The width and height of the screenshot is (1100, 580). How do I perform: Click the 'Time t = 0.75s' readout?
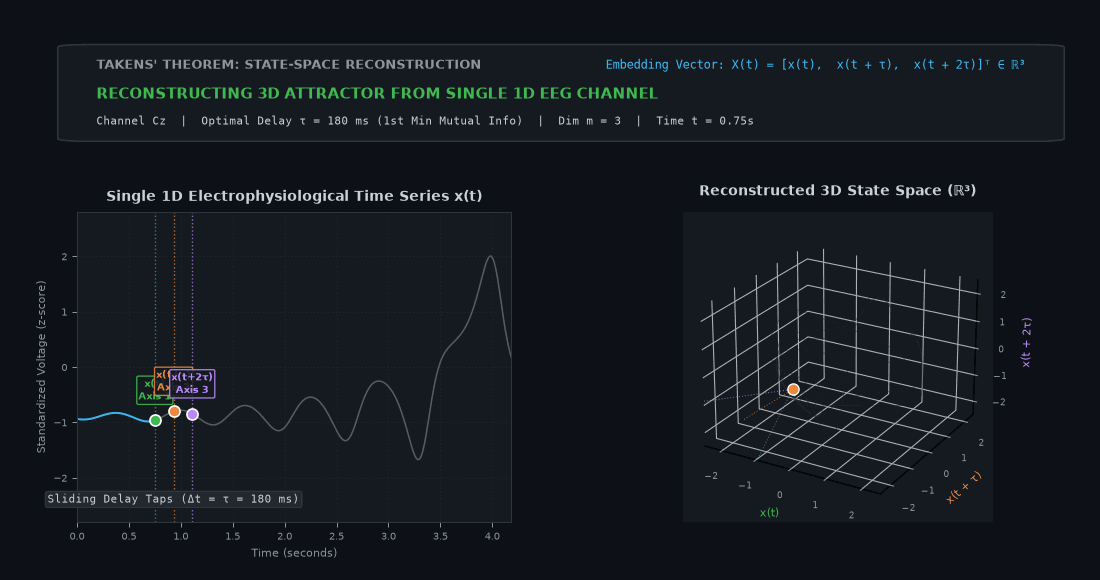[705, 121]
